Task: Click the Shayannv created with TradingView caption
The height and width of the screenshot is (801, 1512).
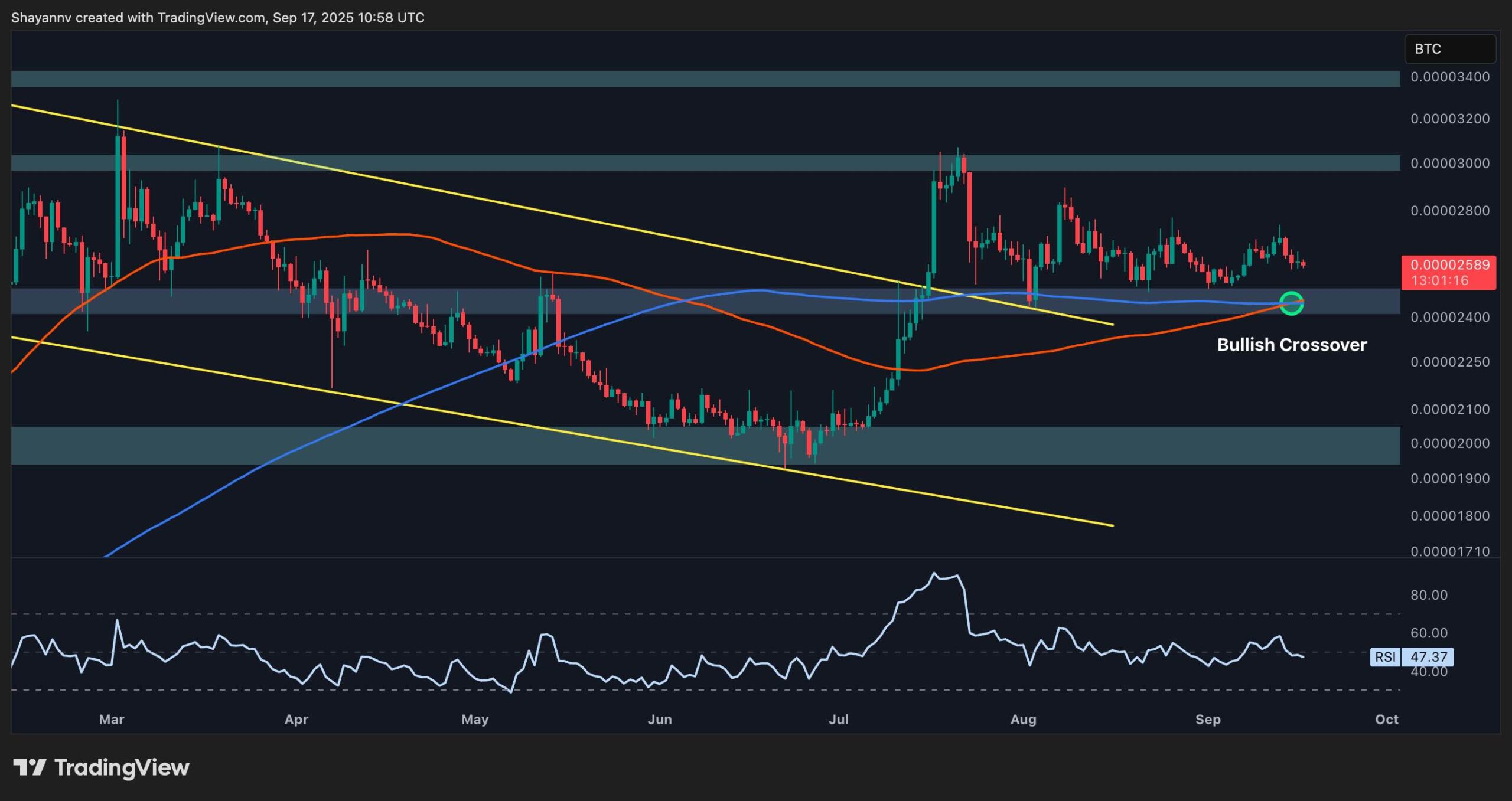Action: (x=217, y=18)
